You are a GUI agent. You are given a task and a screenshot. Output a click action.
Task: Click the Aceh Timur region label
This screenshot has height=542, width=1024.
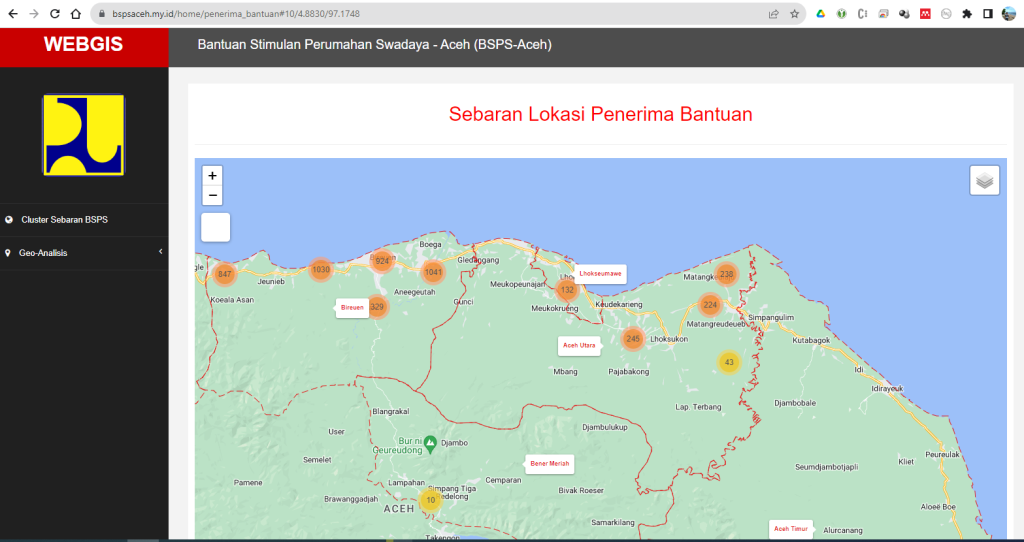coord(791,529)
